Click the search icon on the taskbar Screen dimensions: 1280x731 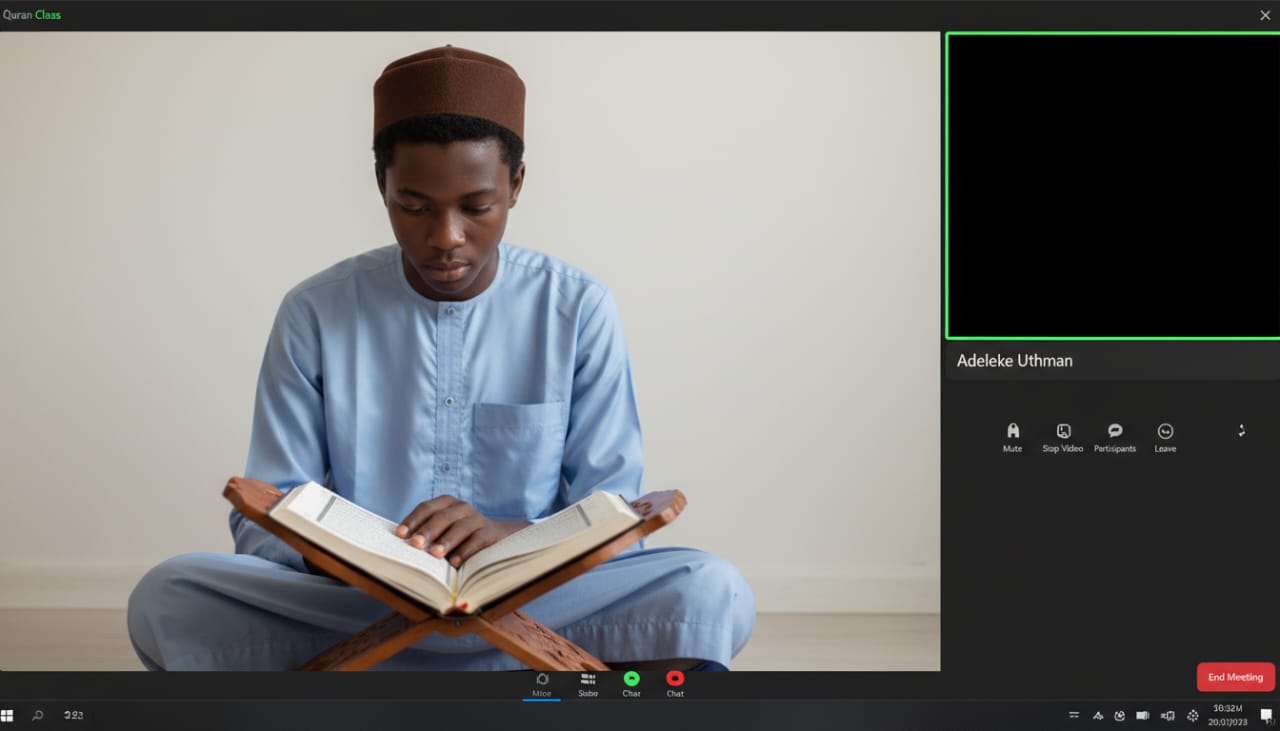[37, 715]
